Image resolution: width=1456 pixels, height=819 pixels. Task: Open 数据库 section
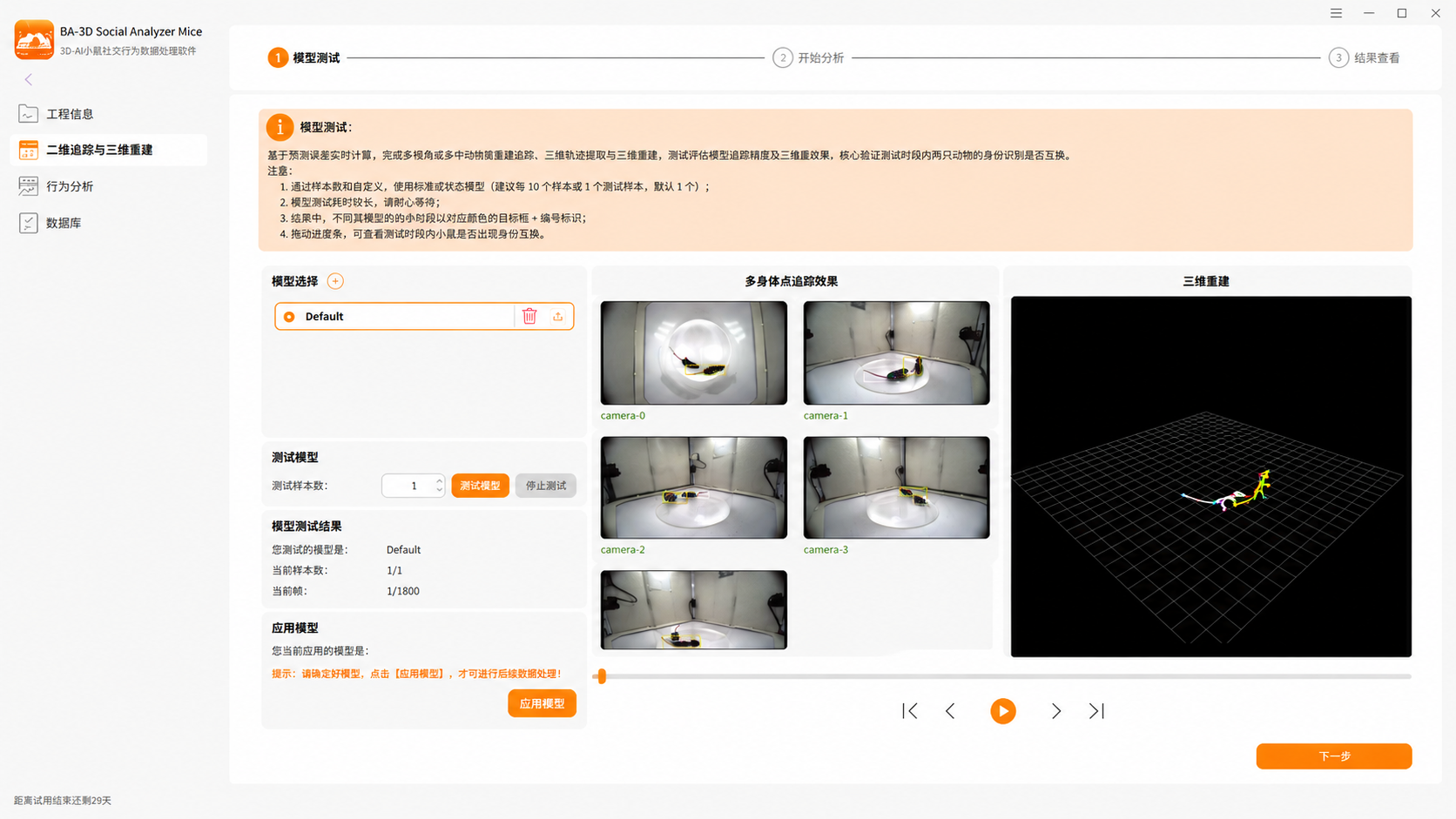(x=109, y=223)
